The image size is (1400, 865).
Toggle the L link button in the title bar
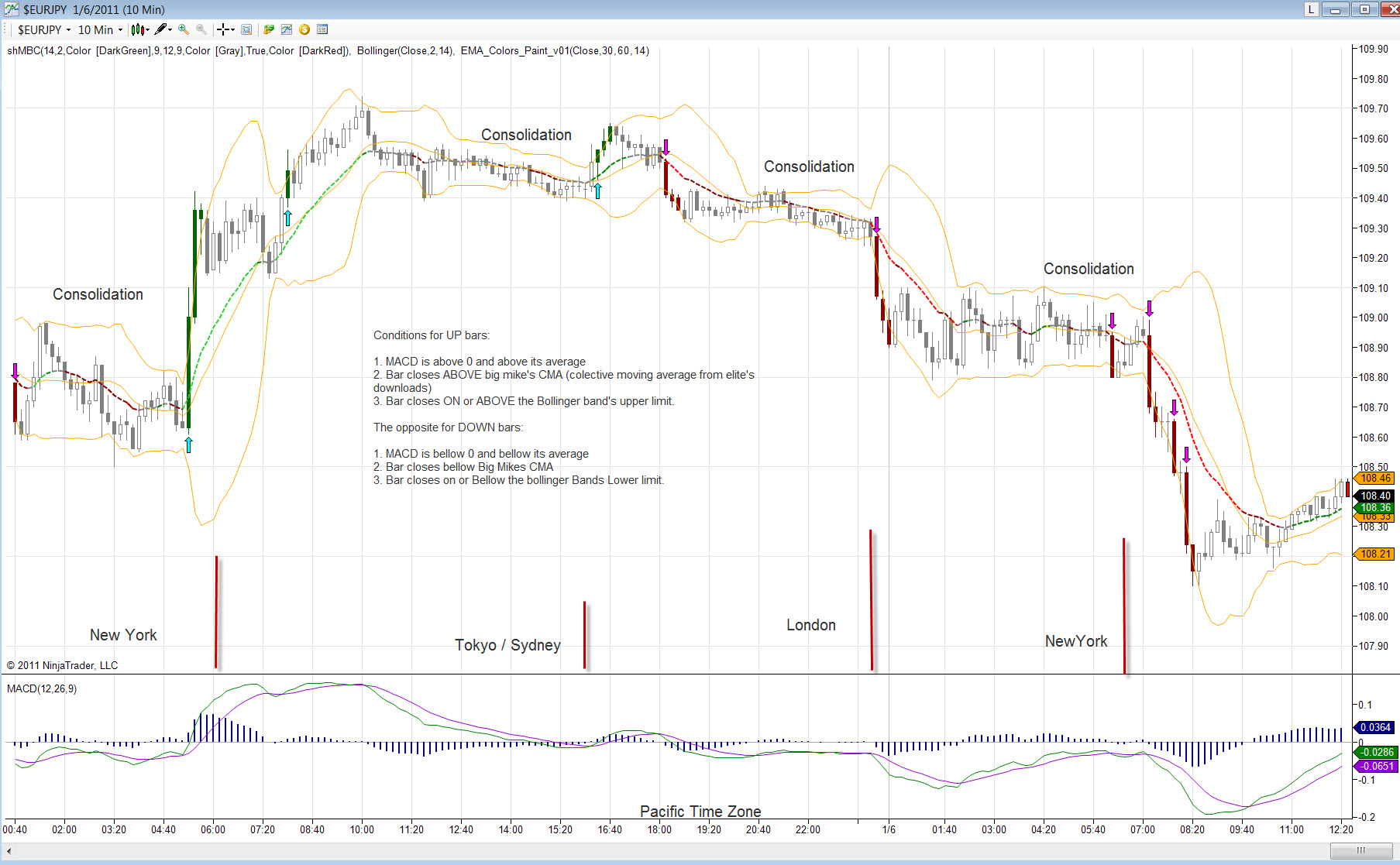[x=1311, y=9]
